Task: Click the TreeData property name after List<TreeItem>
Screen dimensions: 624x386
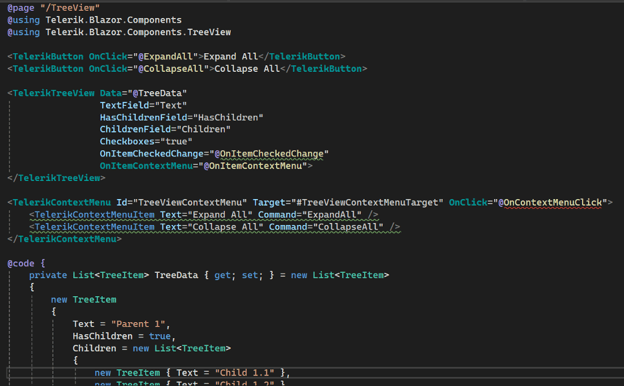Action: tap(176, 275)
